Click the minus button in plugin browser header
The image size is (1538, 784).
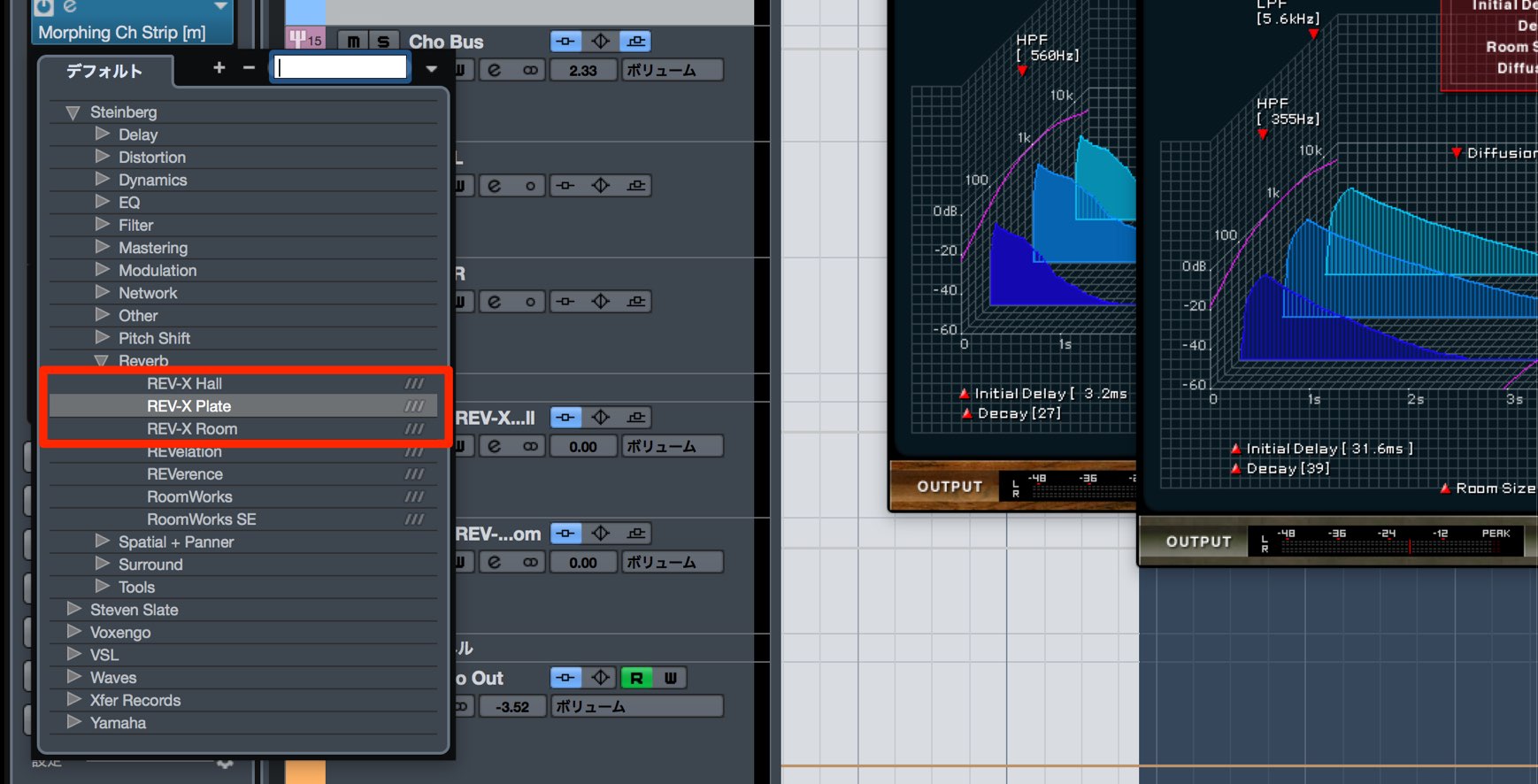[249, 67]
